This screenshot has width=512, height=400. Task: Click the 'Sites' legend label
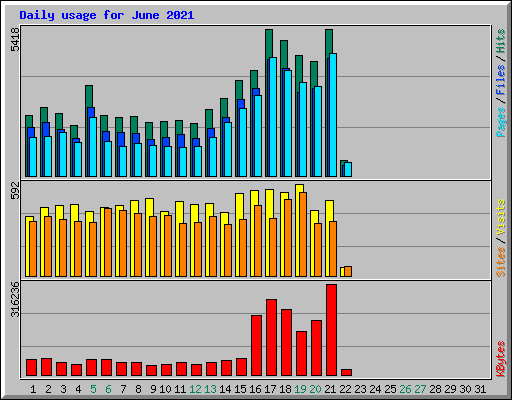tap(501, 262)
